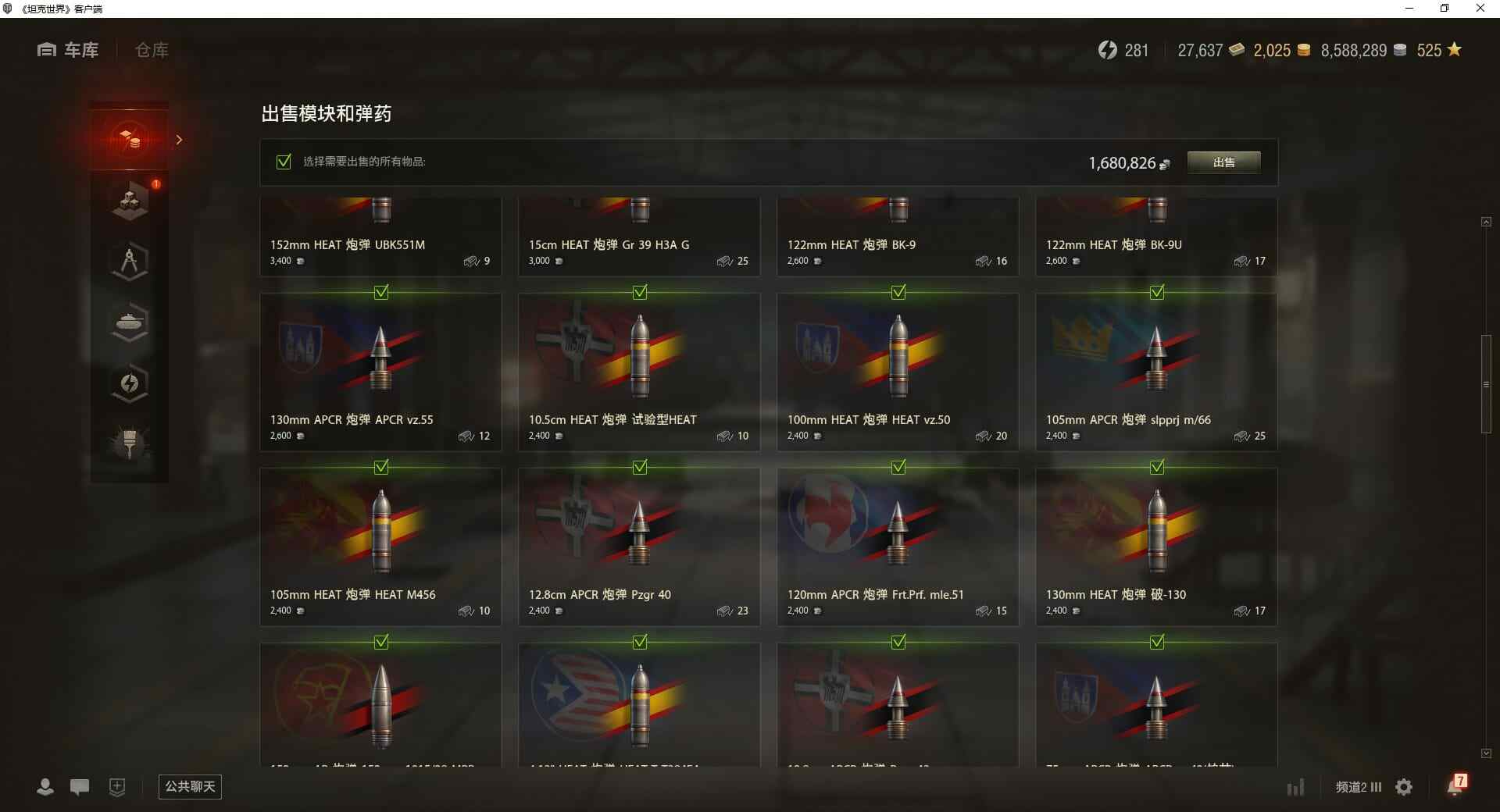The width and height of the screenshot is (1500, 812).
Task: Open the contacts person icon
Action: (45, 787)
